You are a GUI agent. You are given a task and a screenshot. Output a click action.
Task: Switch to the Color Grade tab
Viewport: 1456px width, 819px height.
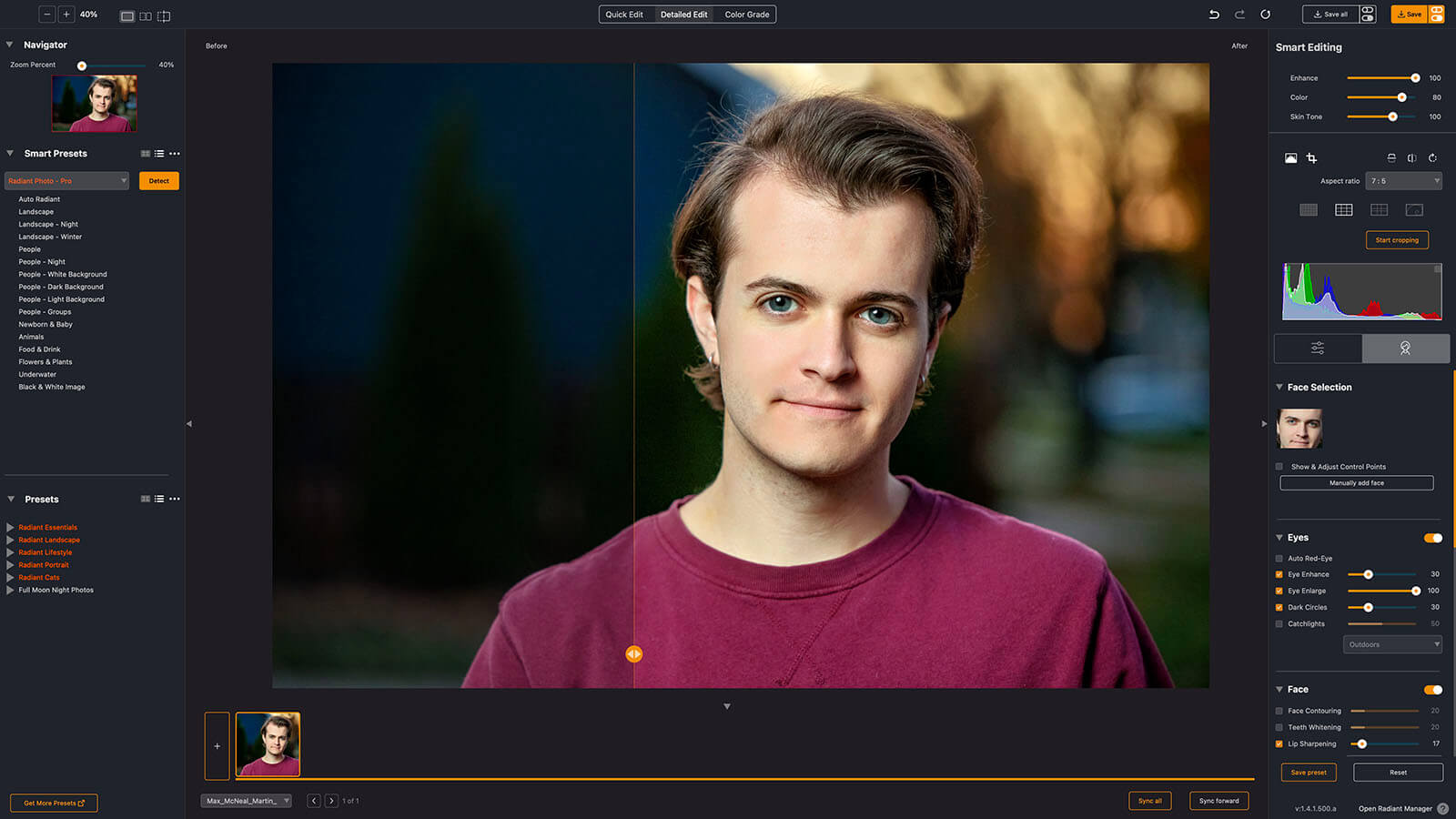click(x=747, y=15)
